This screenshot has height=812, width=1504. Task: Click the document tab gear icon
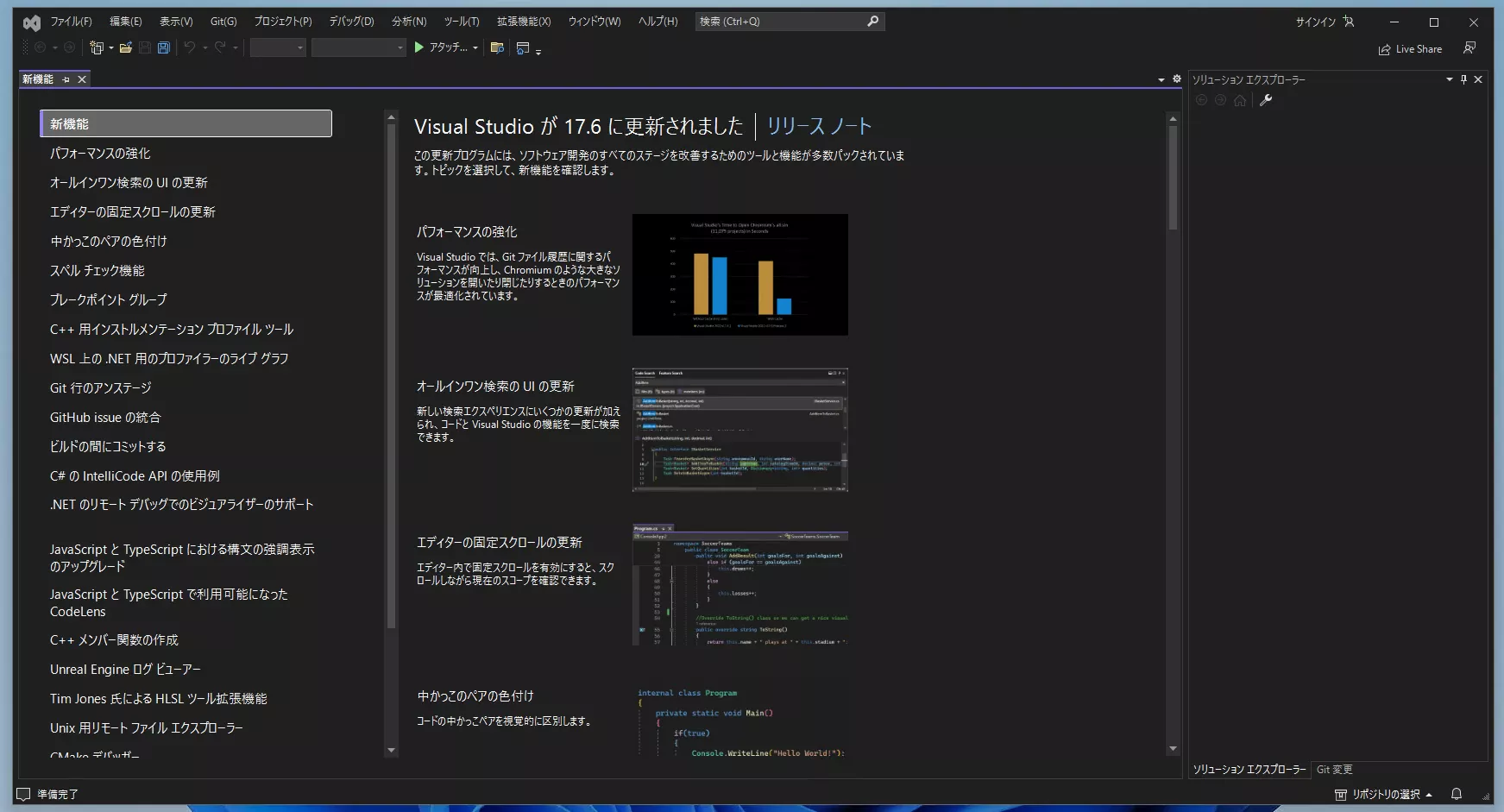click(x=1176, y=79)
